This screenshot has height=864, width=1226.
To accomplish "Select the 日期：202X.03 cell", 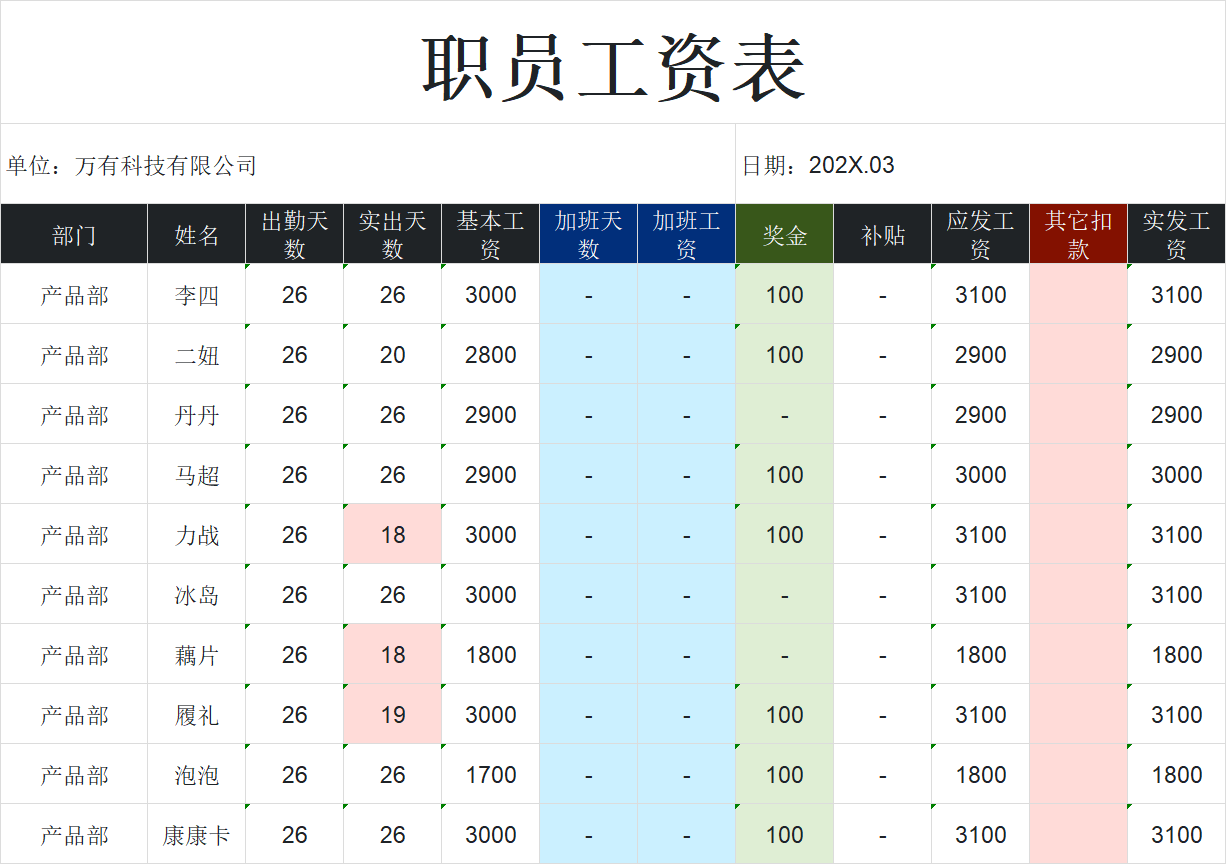I will 818,165.
